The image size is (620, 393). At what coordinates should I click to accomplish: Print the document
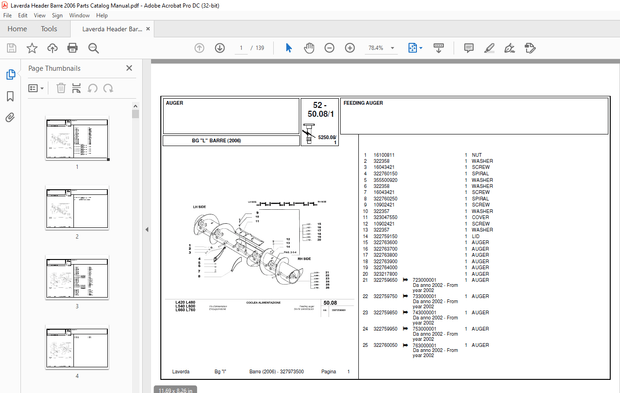tap(72, 48)
